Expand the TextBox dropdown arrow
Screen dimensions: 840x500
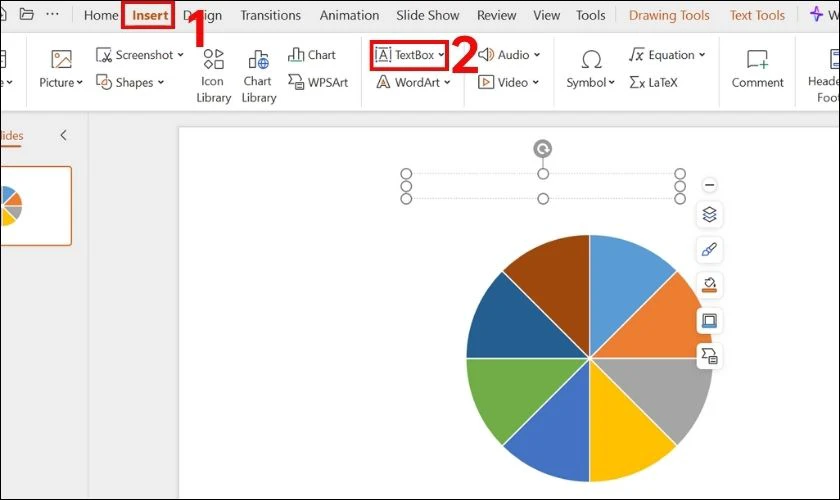point(441,55)
